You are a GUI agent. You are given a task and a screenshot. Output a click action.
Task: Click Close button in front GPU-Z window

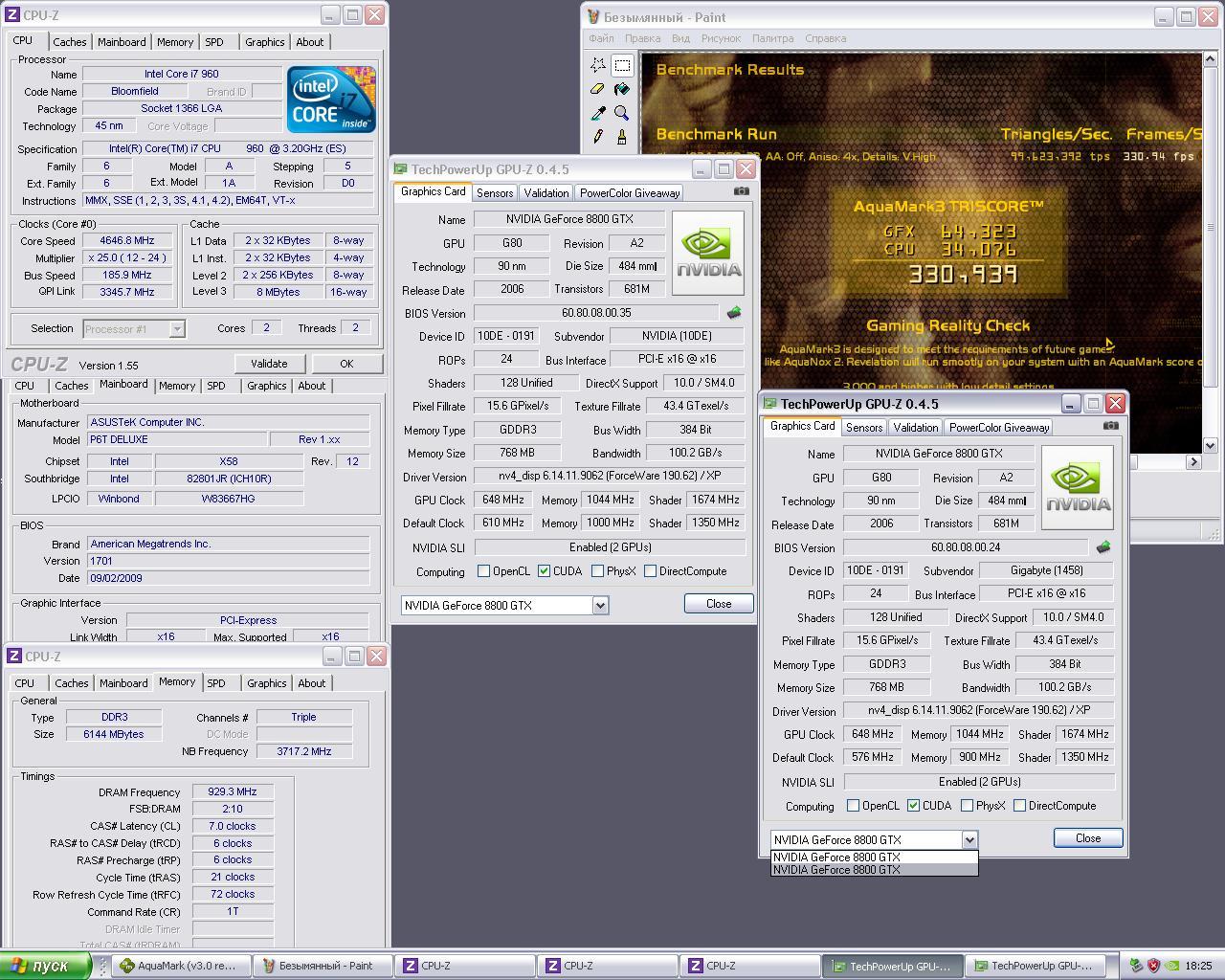coord(1088,837)
